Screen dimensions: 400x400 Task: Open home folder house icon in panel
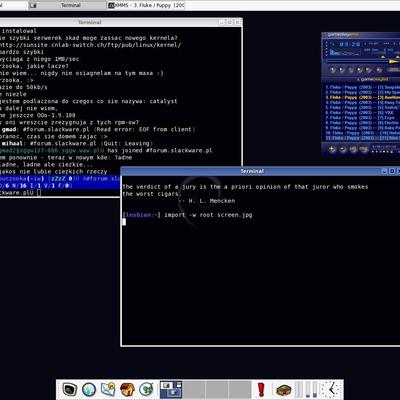point(127,389)
